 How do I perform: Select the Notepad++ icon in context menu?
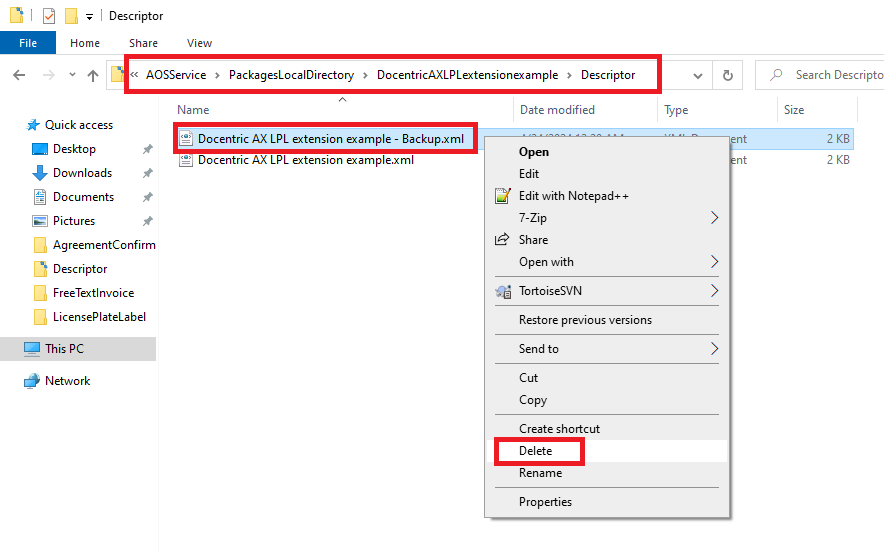[503, 196]
